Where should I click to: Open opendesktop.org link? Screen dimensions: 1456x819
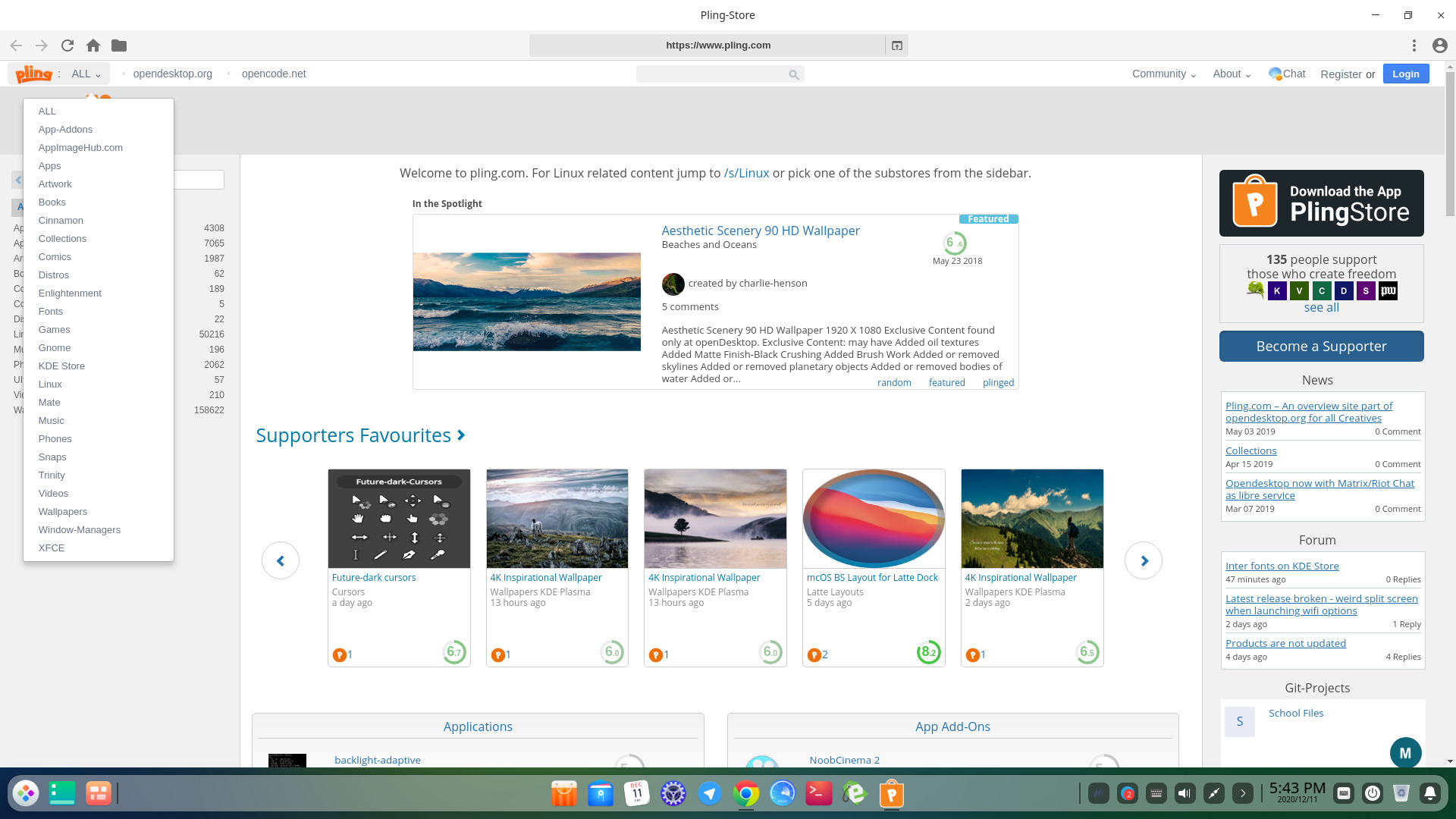tap(172, 74)
